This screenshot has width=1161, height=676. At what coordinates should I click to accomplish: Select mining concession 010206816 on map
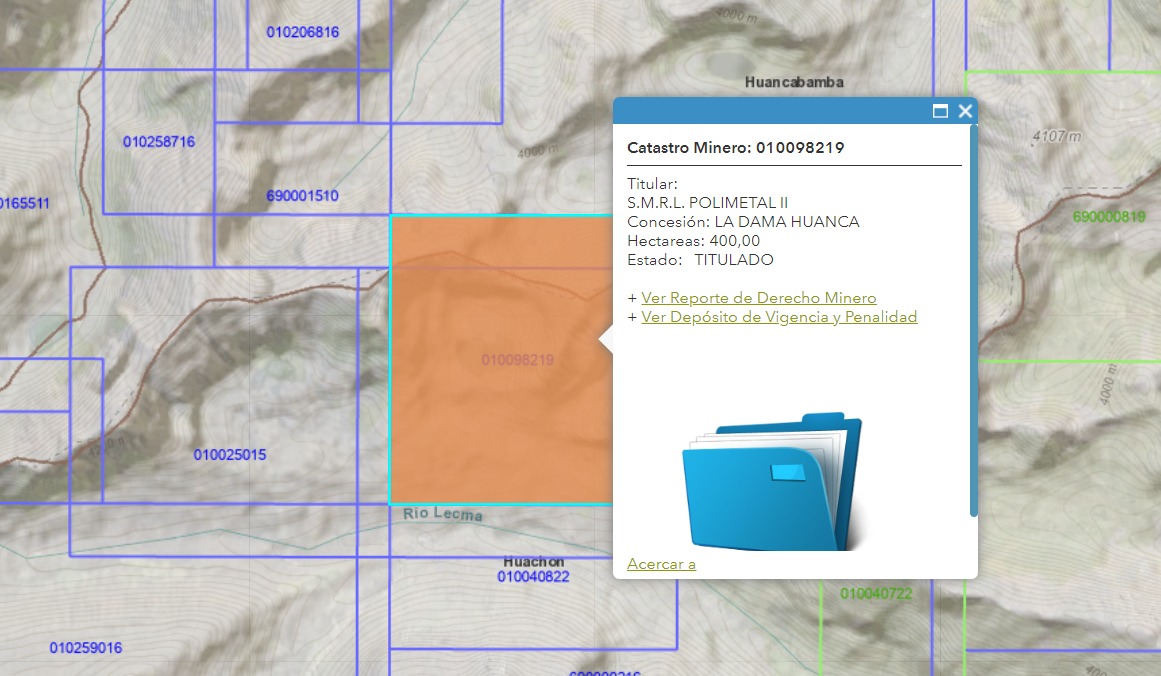pyautogui.click(x=303, y=32)
